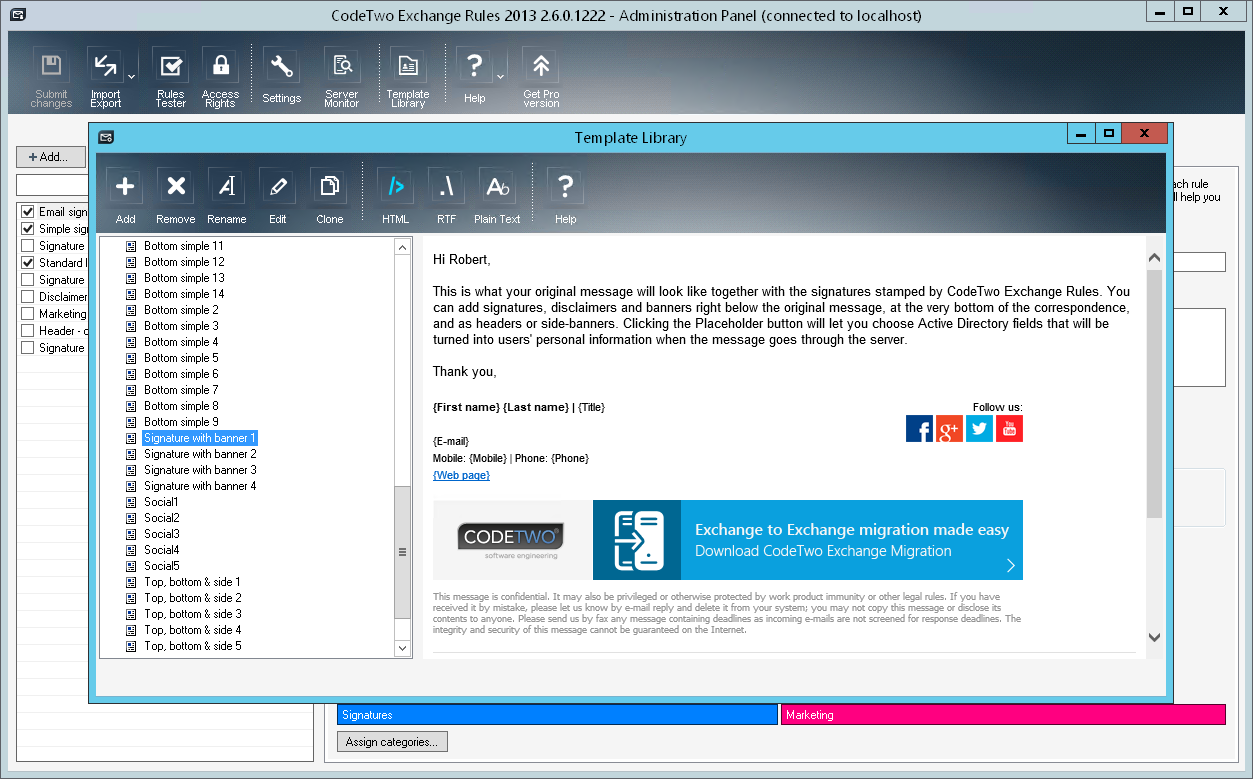Click preview pane scroll down arrow
1253x779 pixels.
1154,637
